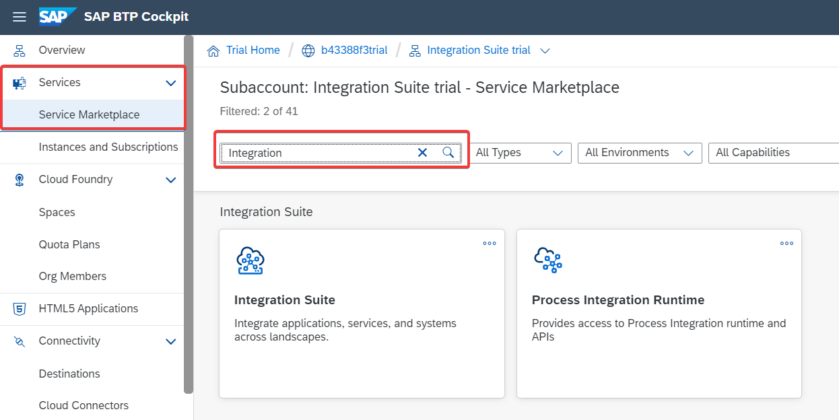The width and height of the screenshot is (839, 420).
Task: Collapse the Connectivity navigation section
Action: click(170, 342)
